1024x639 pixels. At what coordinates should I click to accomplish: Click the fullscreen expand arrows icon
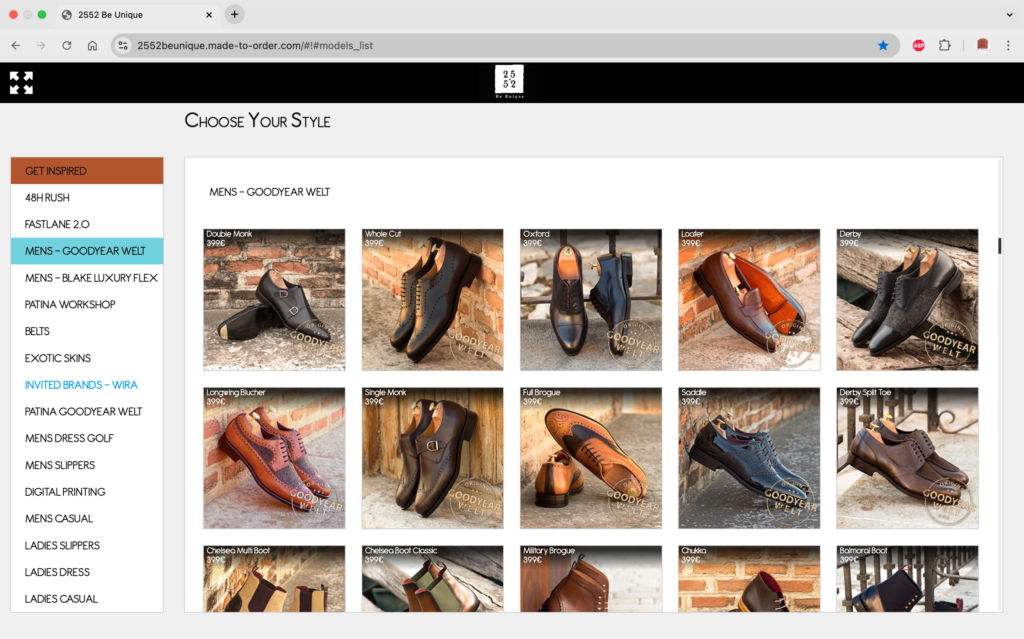tap(21, 83)
